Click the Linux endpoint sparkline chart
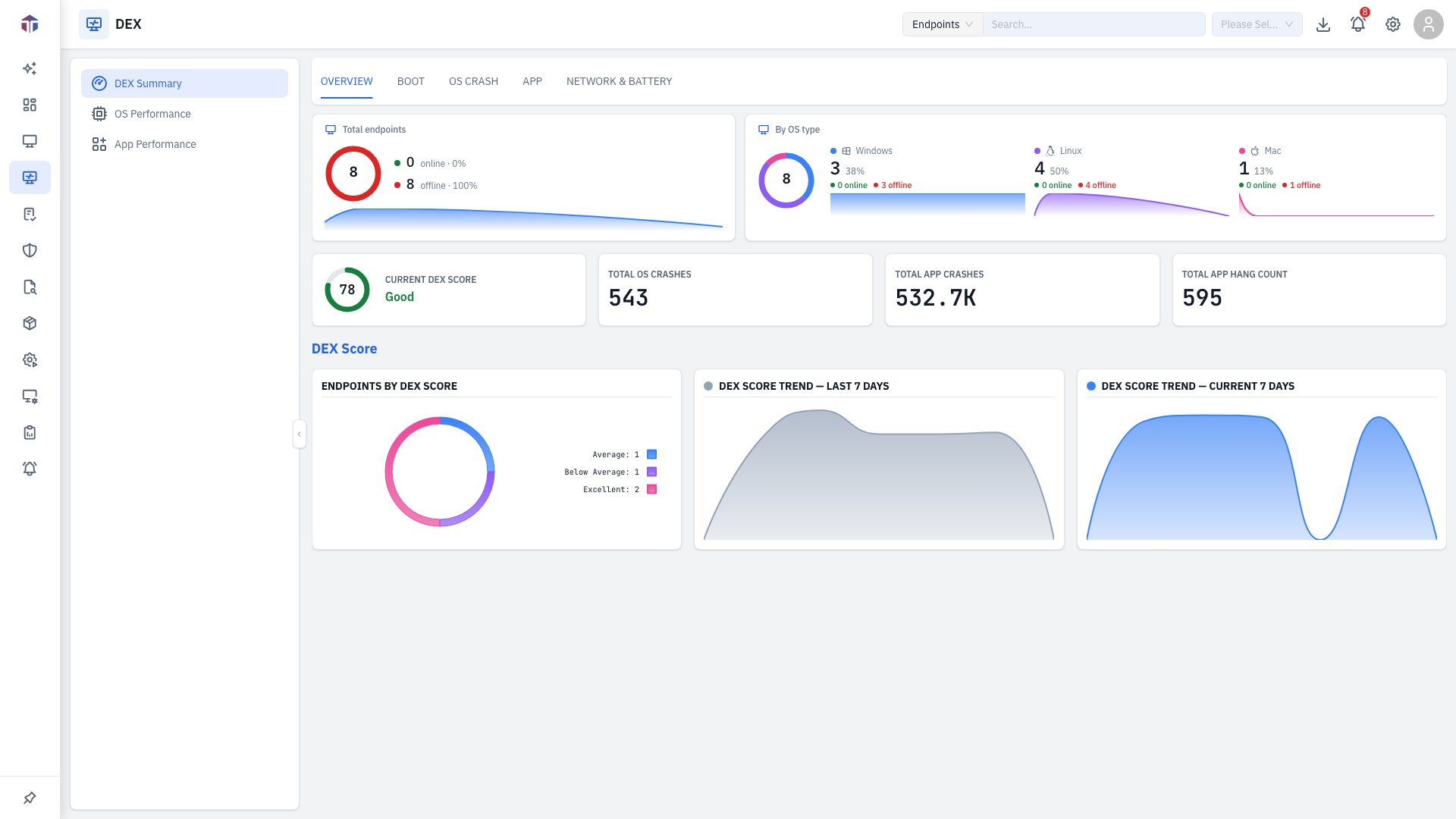1456x819 pixels. [1131, 205]
